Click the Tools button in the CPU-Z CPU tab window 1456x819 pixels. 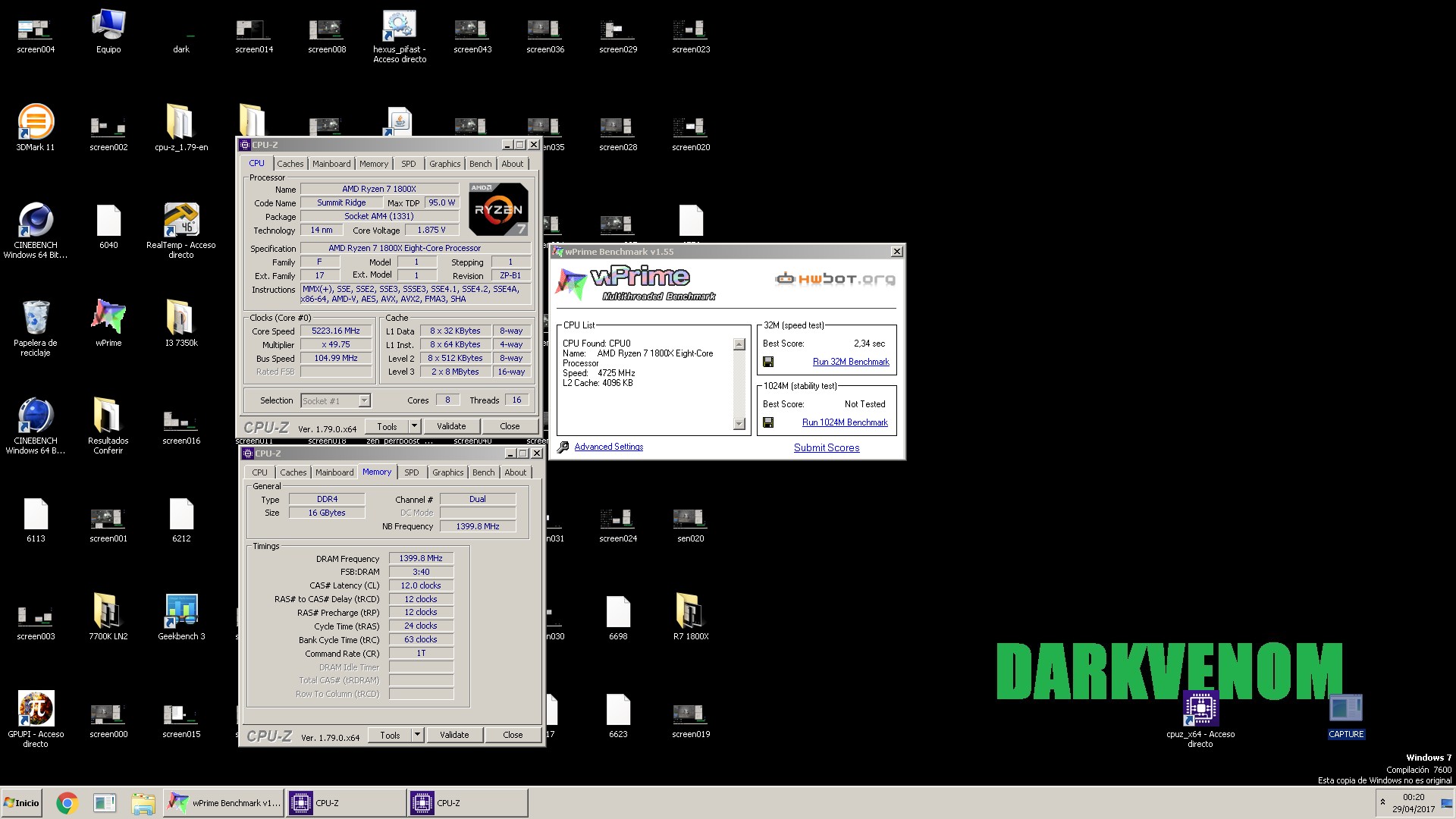[x=388, y=426]
